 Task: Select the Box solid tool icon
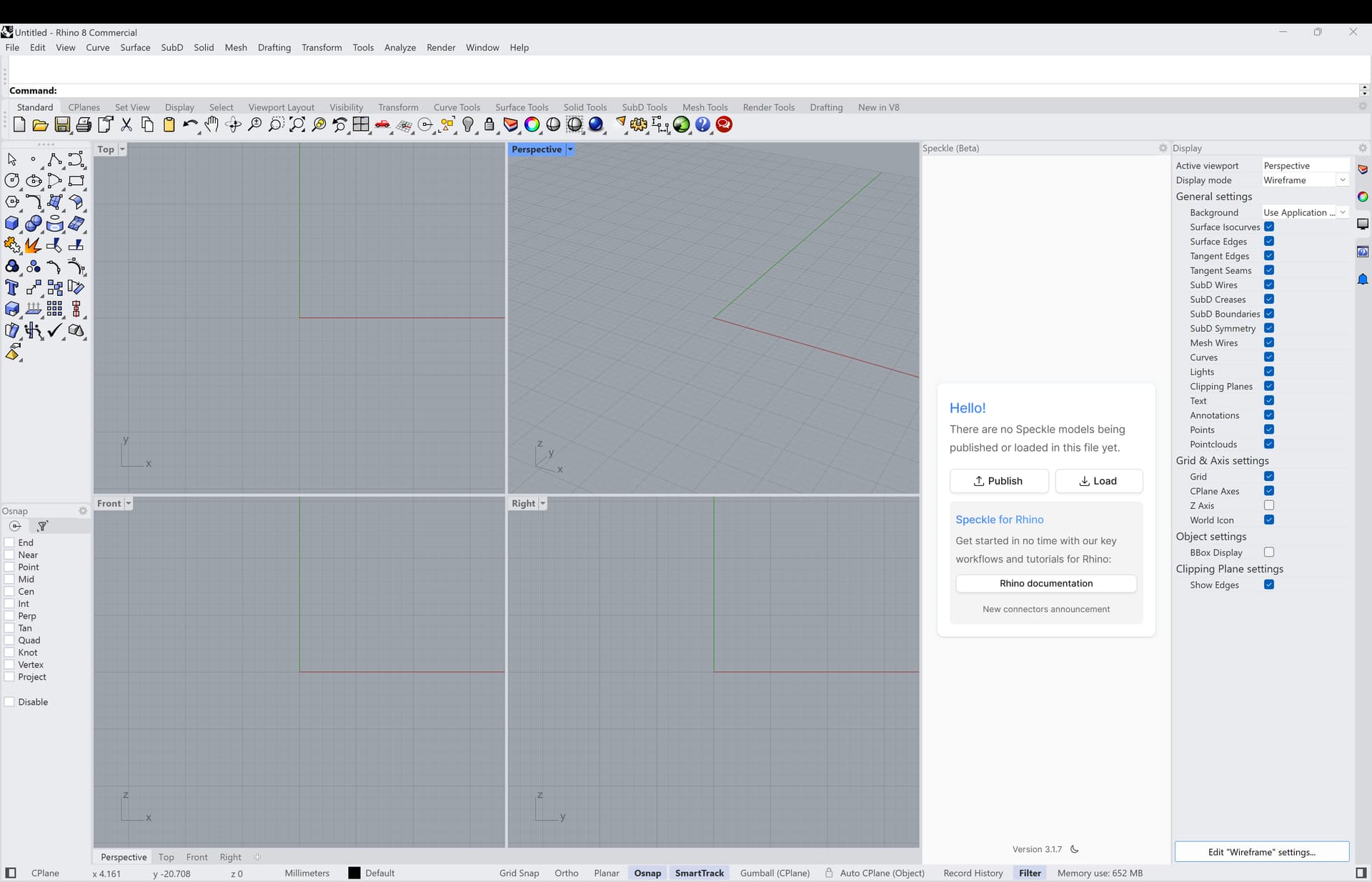(x=12, y=224)
